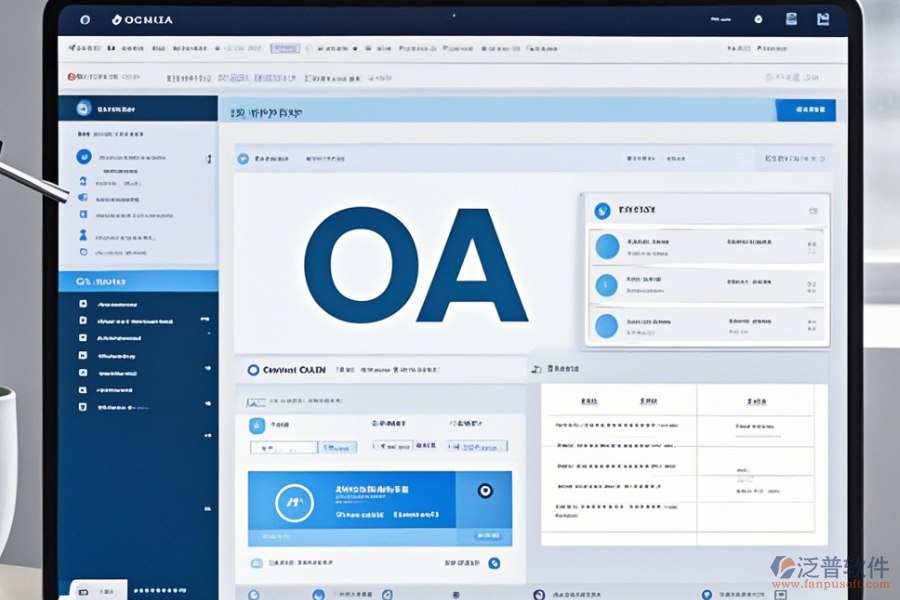Viewport: 900px width, 600px height.
Task: Toggle the black circular control on the blue card
Action: [485, 491]
